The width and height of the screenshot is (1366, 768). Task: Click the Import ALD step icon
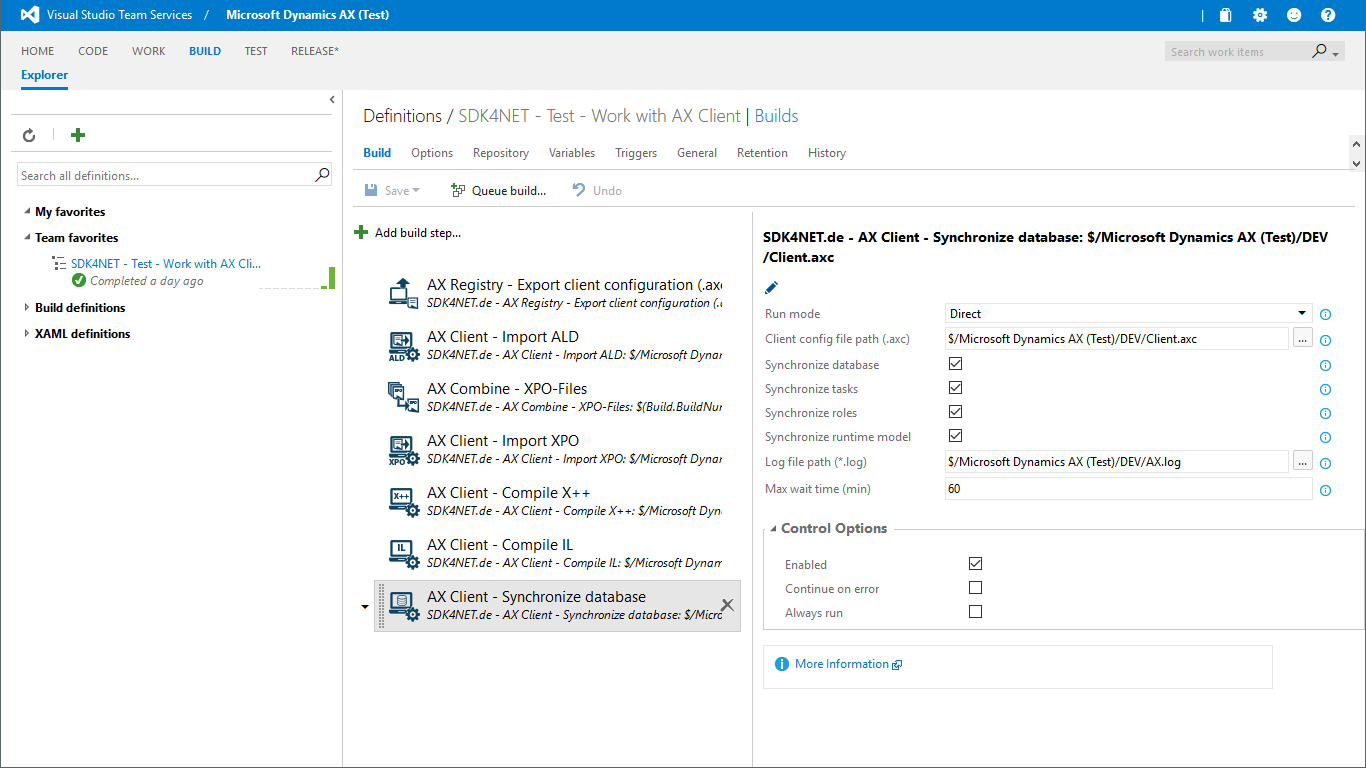403,345
